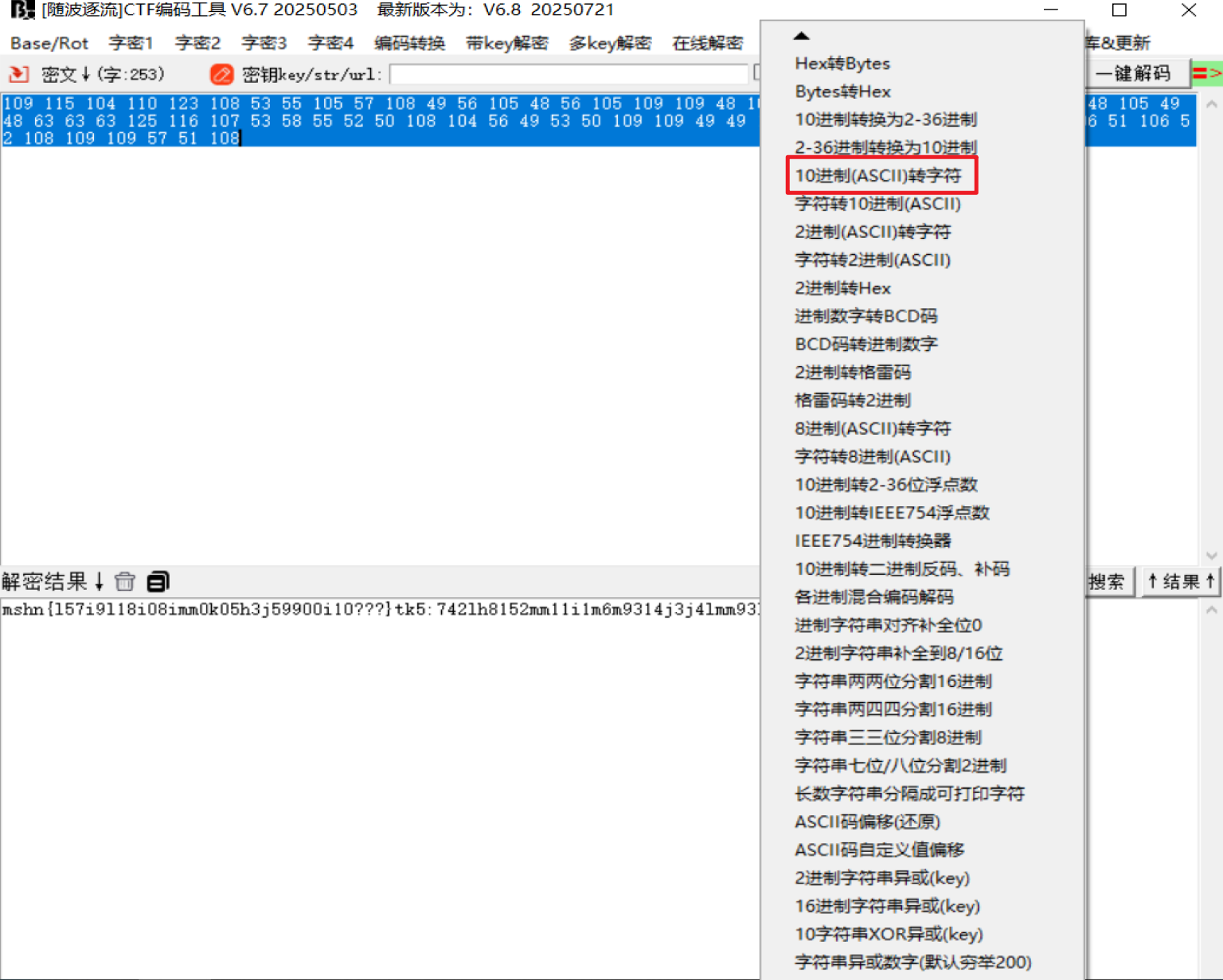Select Hex转Bytes from the dropdown menu
Screen dimensions: 1223x980
click(842, 64)
